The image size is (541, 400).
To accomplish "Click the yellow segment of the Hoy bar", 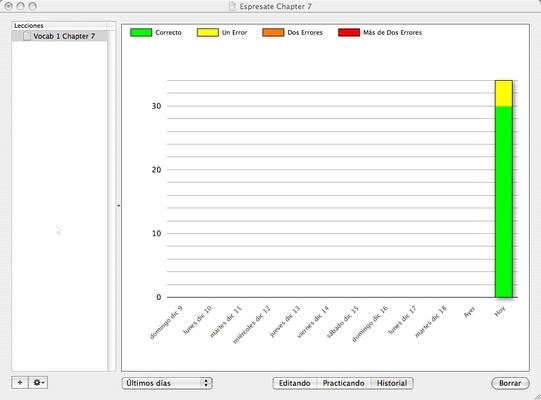I will pyautogui.click(x=504, y=94).
